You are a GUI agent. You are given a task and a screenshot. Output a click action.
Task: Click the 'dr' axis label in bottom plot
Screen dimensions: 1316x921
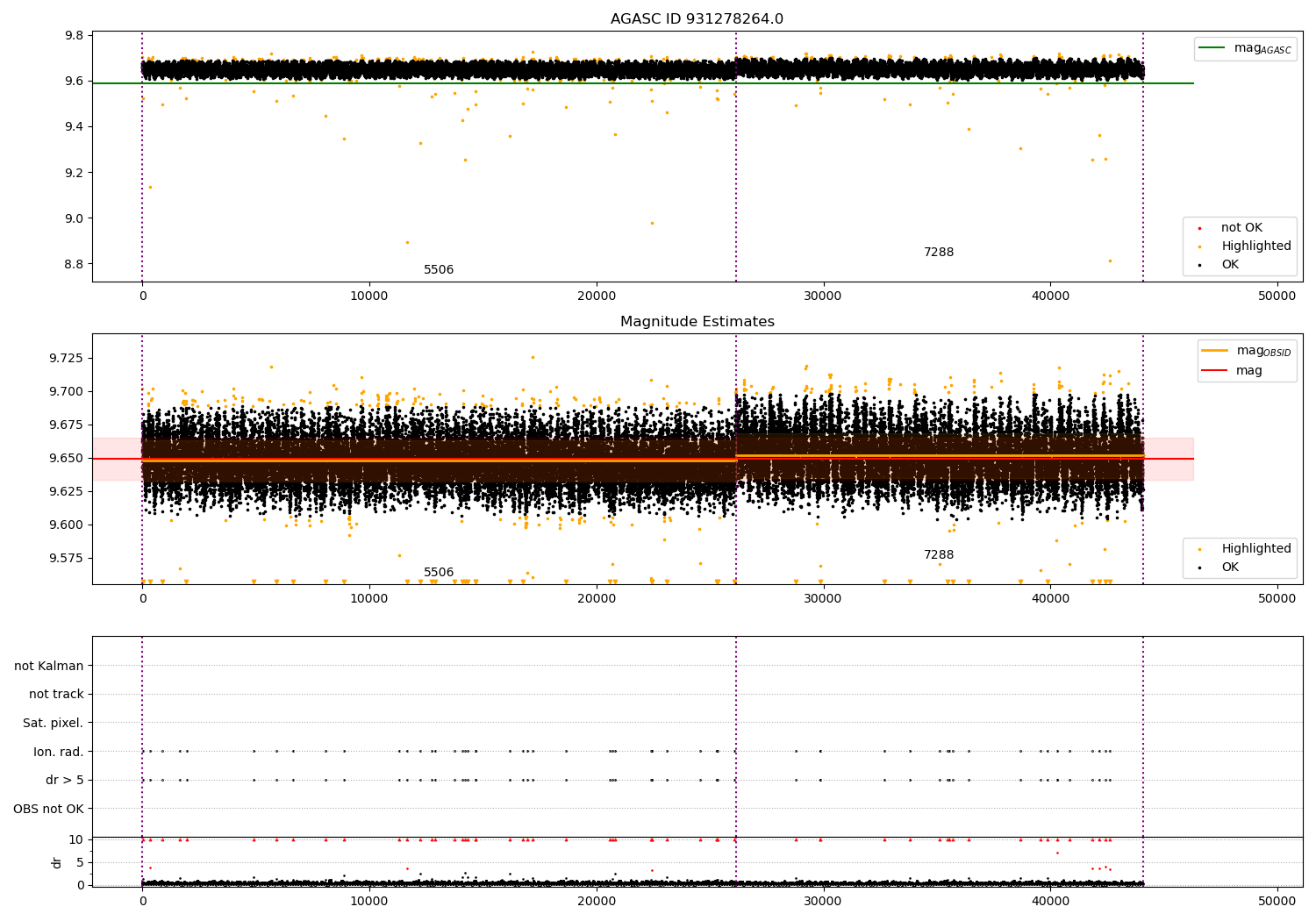[57, 862]
